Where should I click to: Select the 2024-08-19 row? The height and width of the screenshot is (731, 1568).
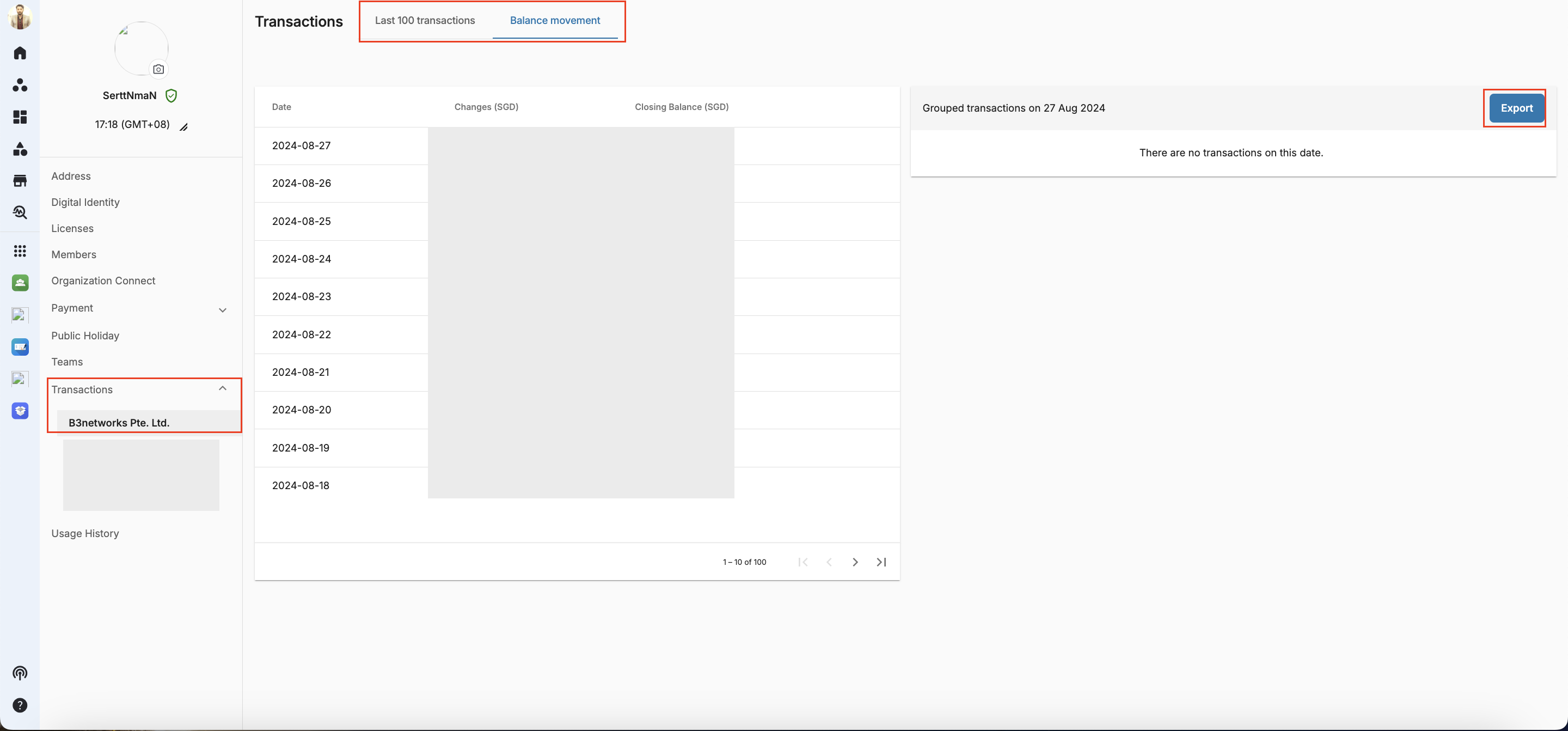577,448
